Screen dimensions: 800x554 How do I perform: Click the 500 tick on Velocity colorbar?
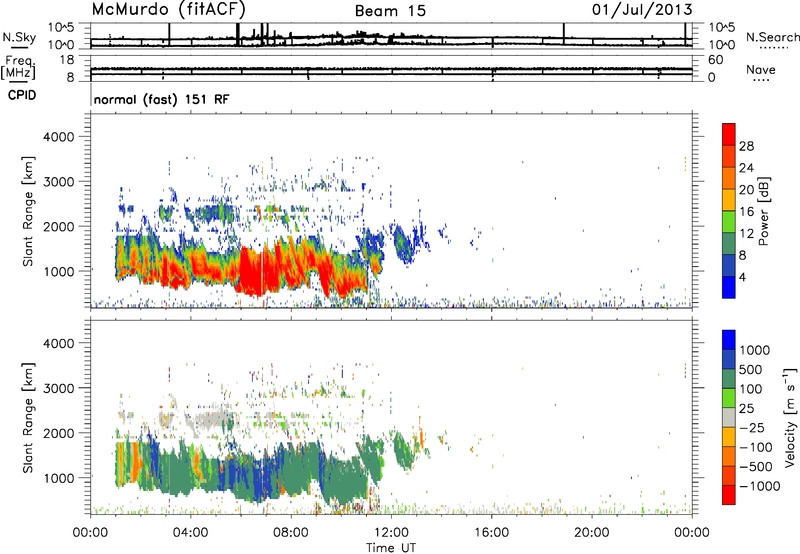(x=751, y=369)
